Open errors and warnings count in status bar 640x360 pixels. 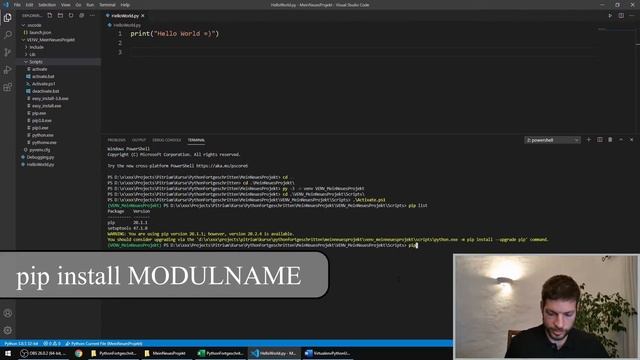click(x=52, y=344)
